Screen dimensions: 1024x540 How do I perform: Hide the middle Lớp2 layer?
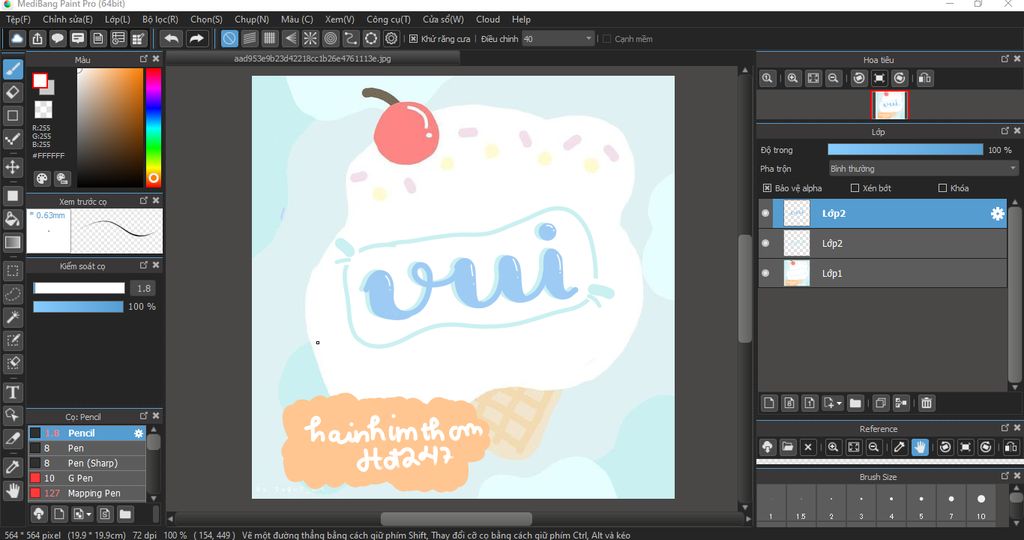point(765,244)
